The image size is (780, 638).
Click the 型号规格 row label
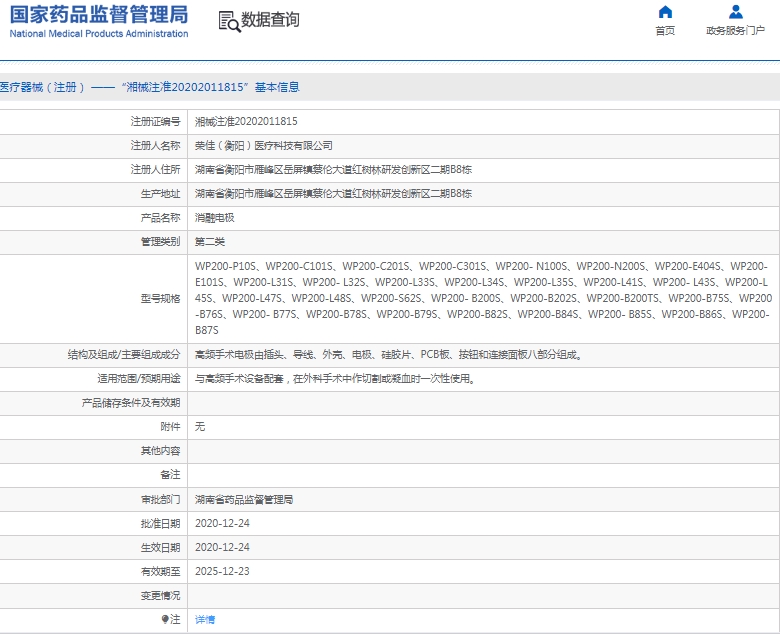tap(160, 298)
